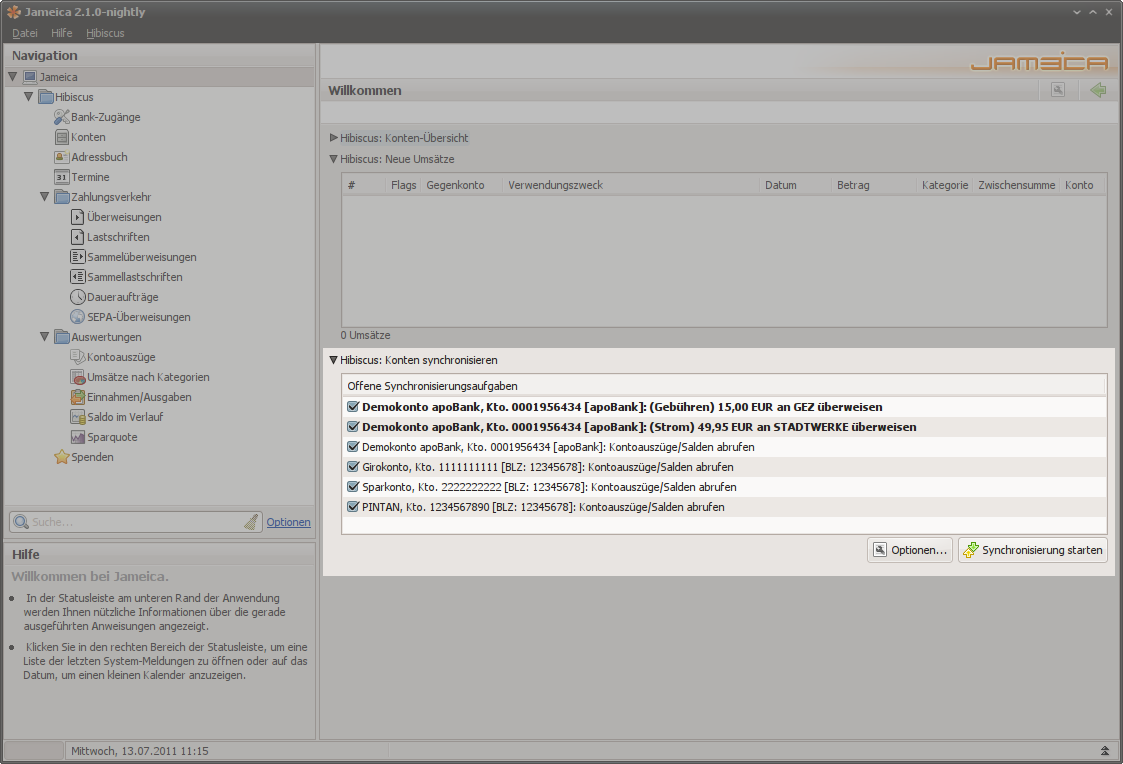Uncheck Girokonto Kontoauszüge/Salden abrufen
This screenshot has height=764, width=1123.
[352, 467]
